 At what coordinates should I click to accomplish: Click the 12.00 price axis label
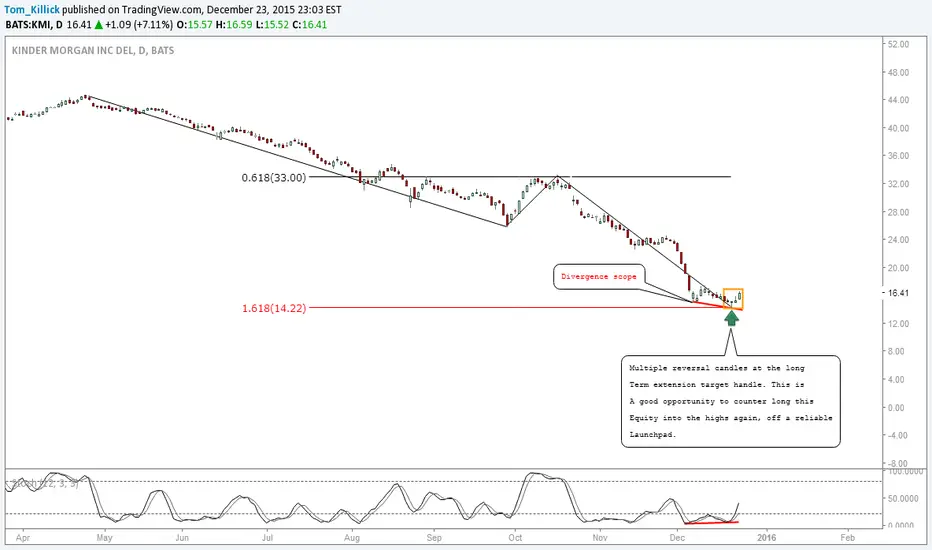click(898, 323)
